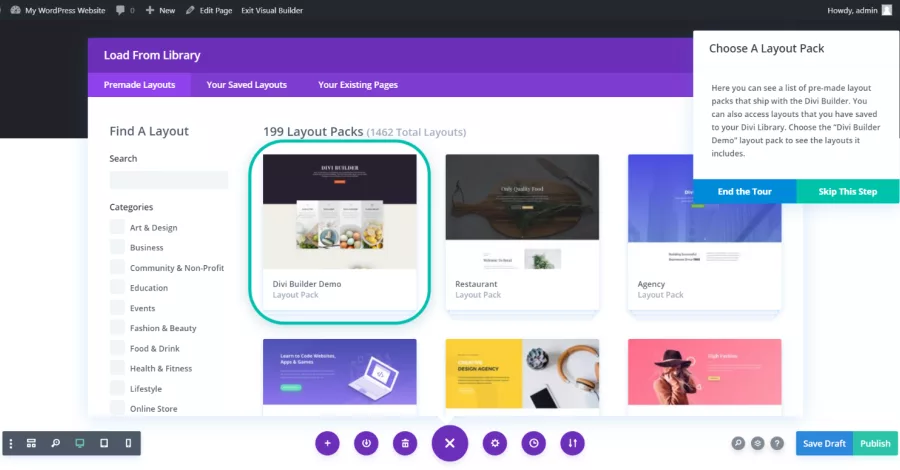Click the My WordPress Website dashboard icon
This screenshot has height=470, width=900.
[x=15, y=10]
